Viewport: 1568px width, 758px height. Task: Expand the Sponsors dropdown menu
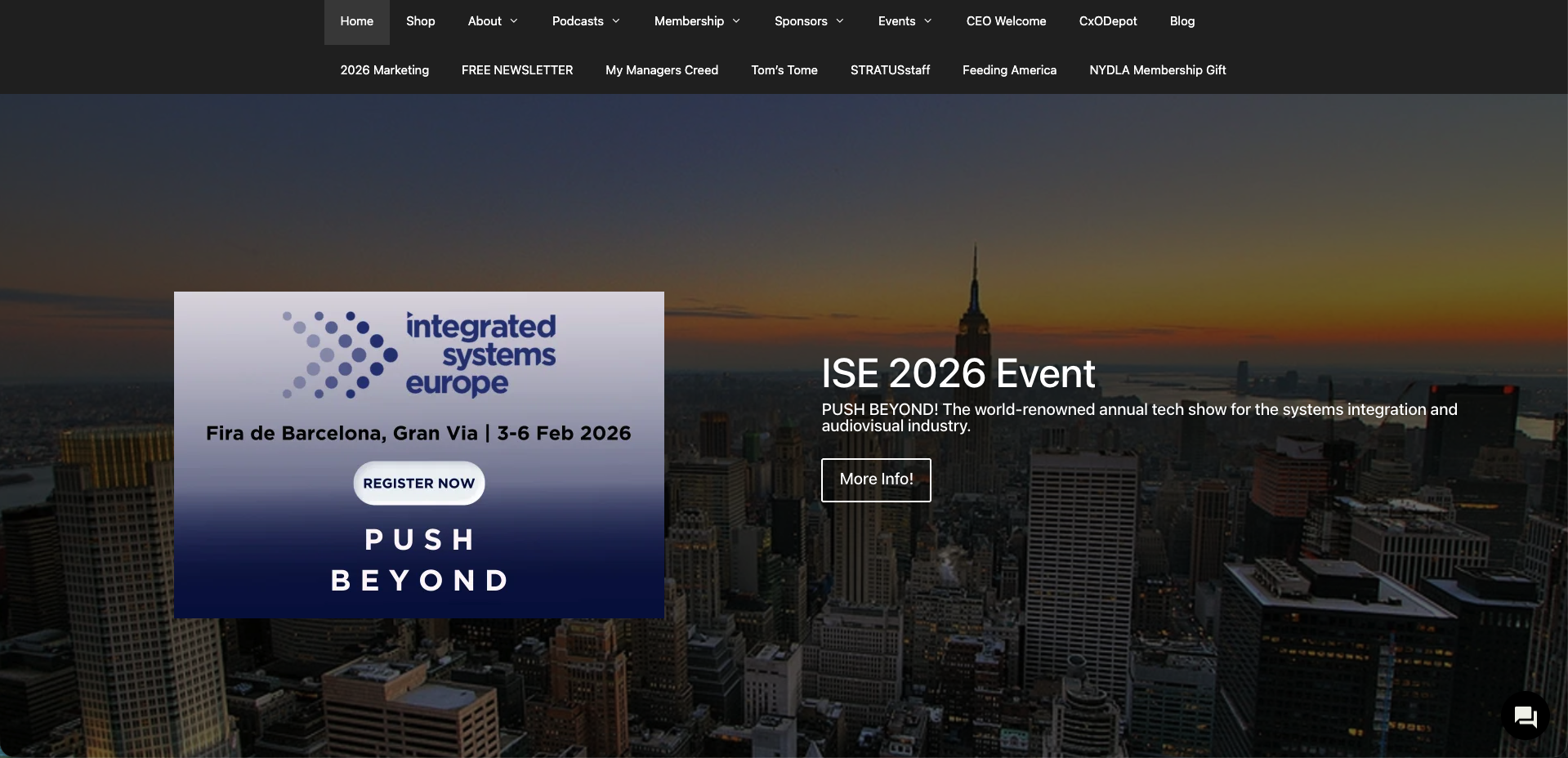(x=808, y=21)
